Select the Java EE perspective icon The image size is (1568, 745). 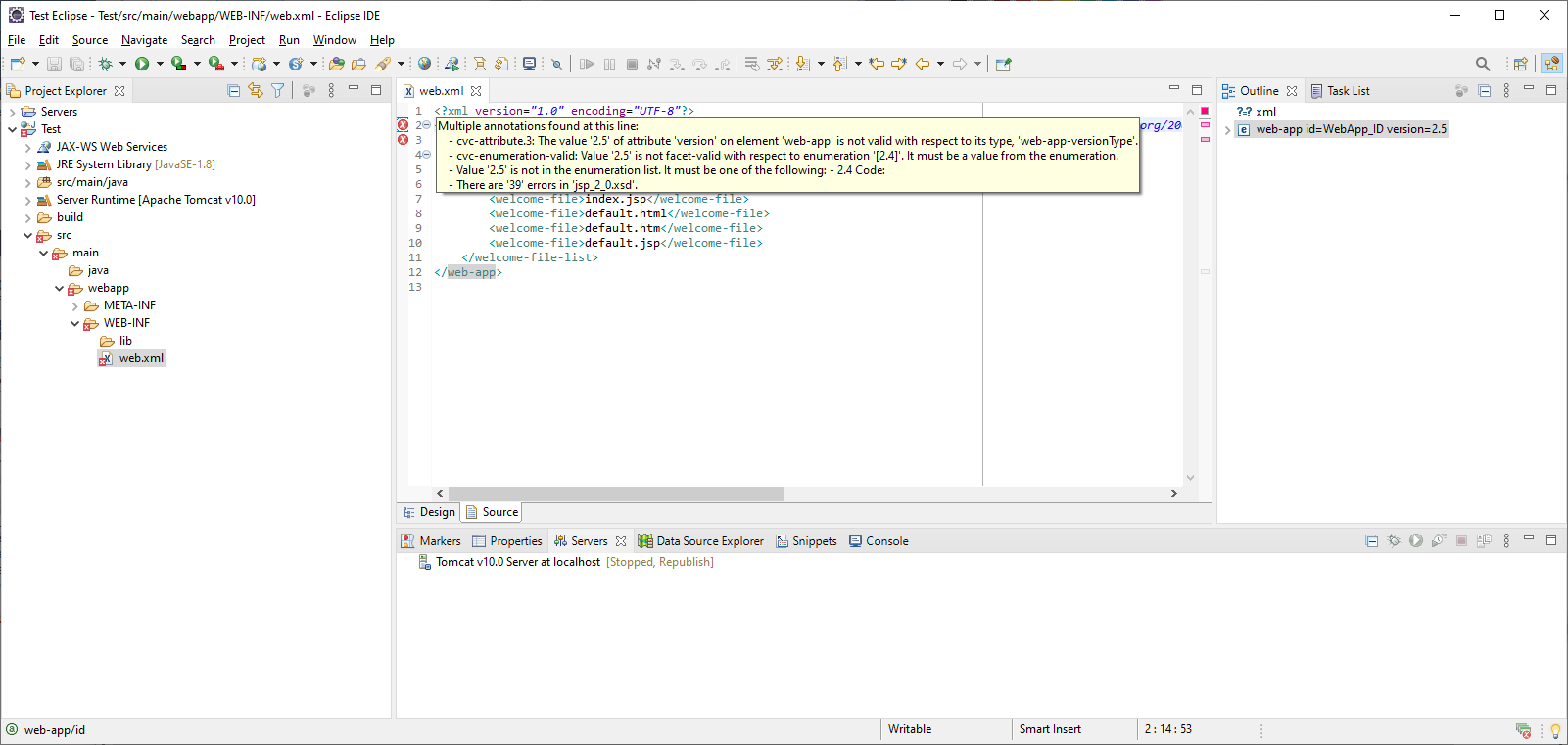[x=1551, y=64]
